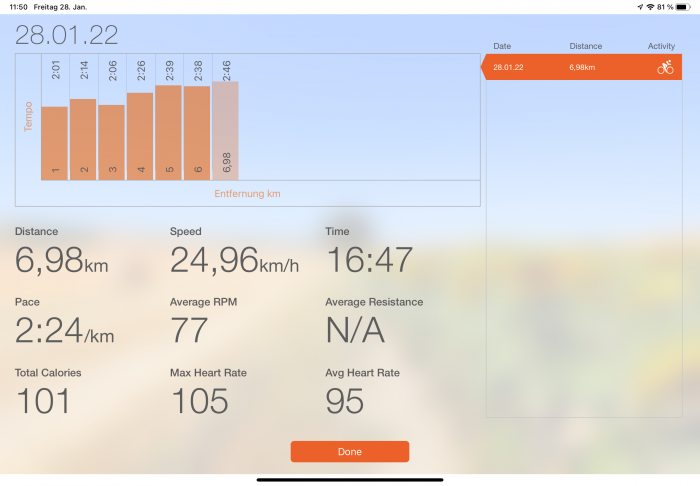Tap kilometer 2 bar labeled 2:14
The height and width of the screenshot is (486, 700).
tap(83, 139)
